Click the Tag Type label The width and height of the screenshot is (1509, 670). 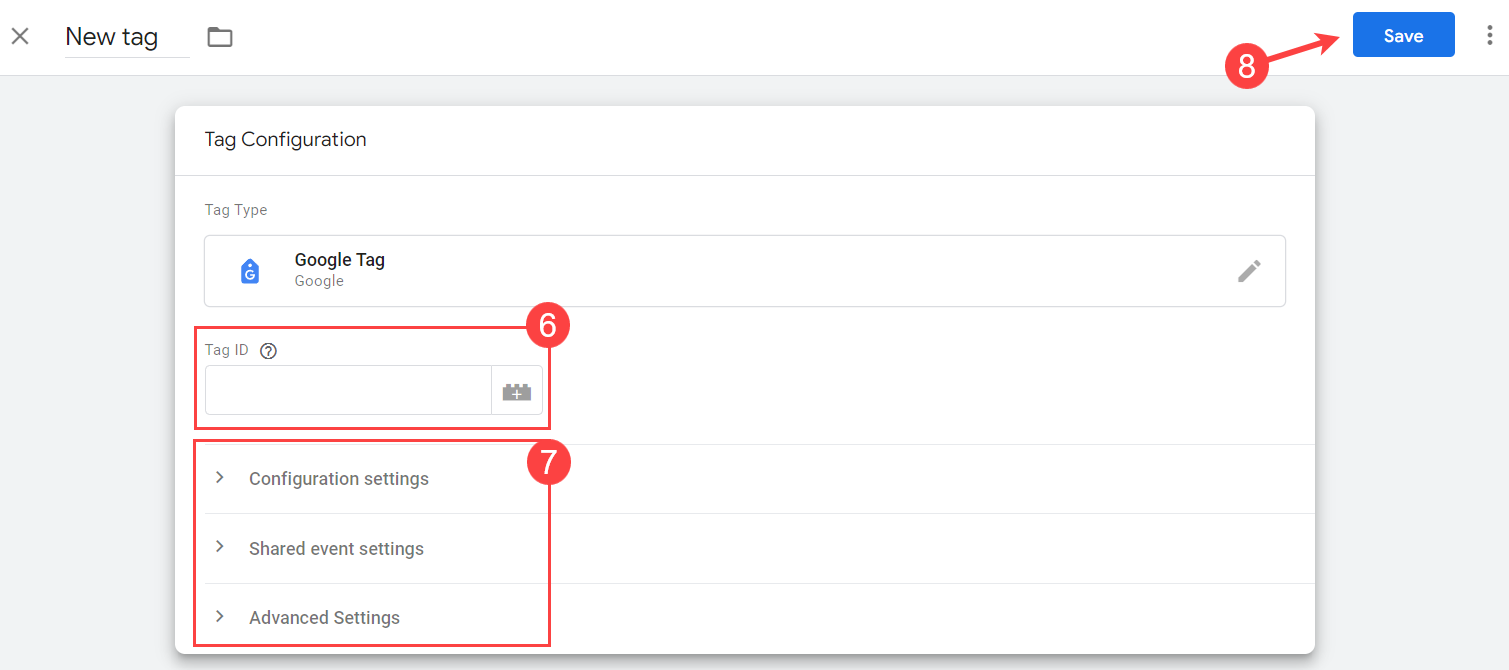click(x=236, y=210)
